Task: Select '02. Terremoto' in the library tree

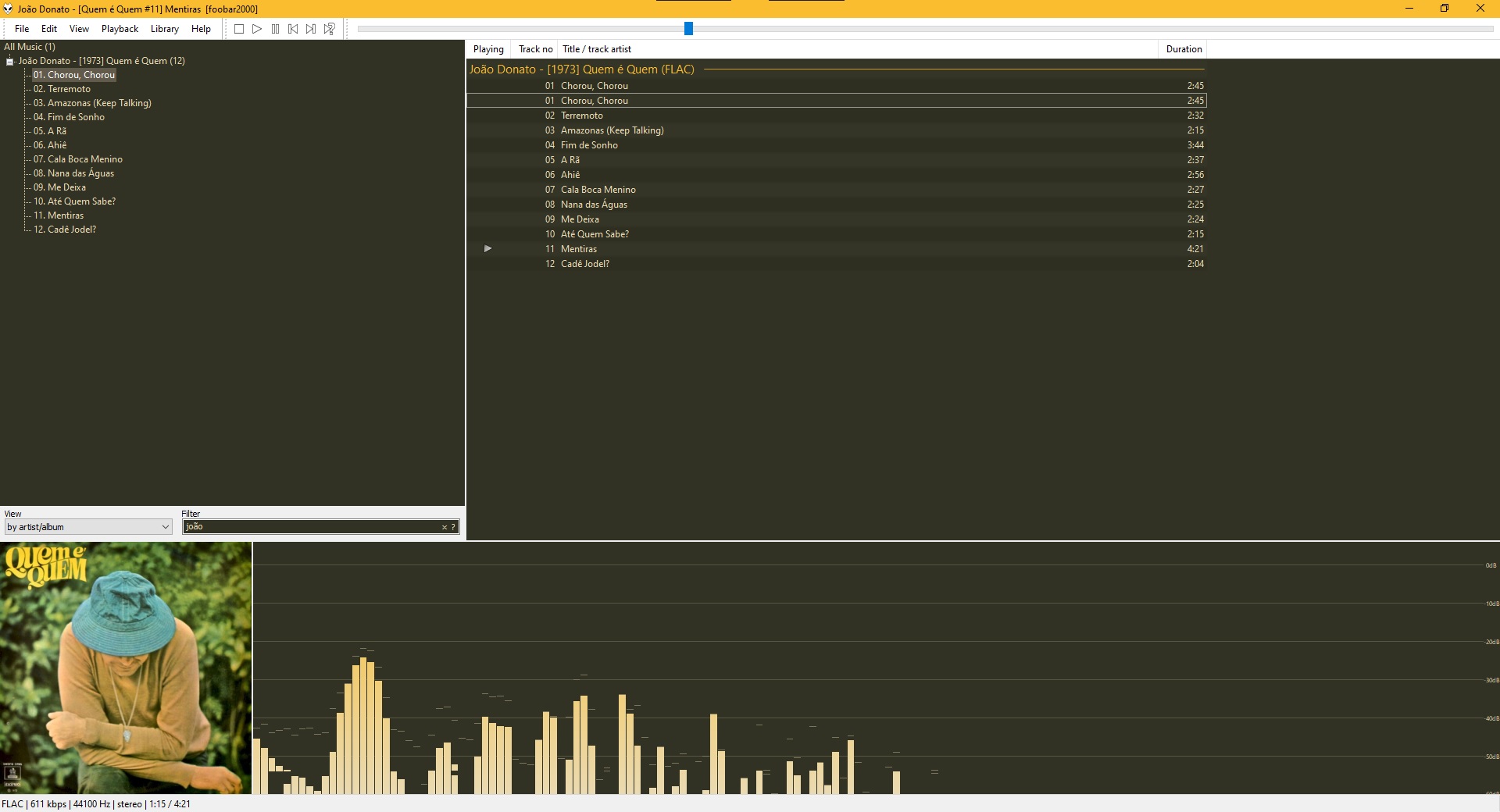Action: point(62,89)
